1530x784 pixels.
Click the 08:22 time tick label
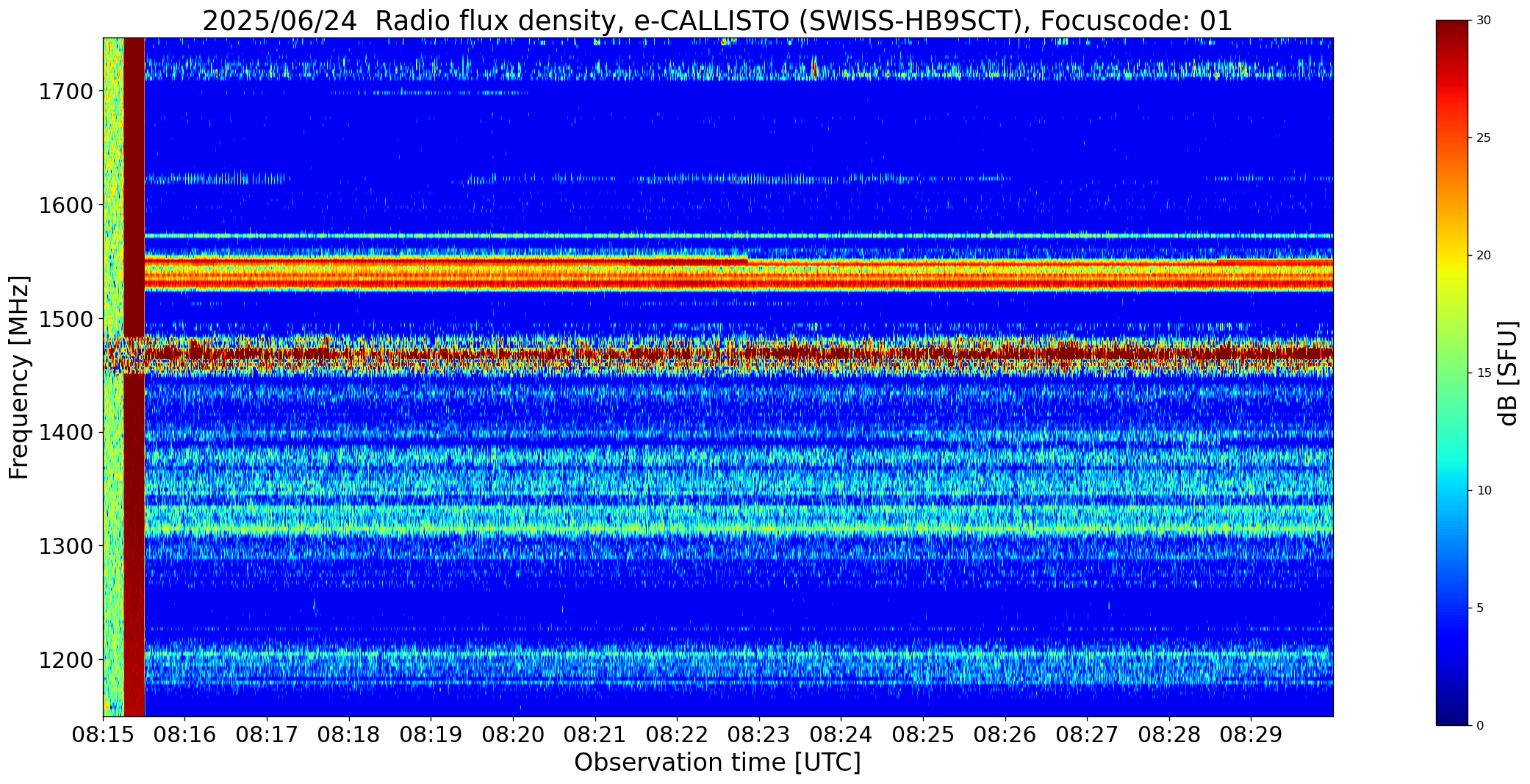[677, 735]
